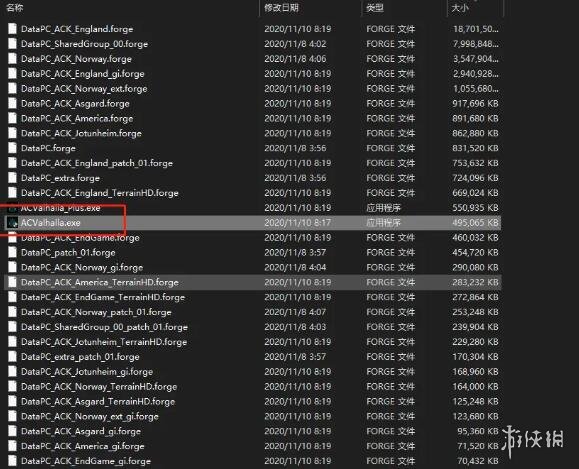Click file icon of DataPC_extra.forge
The image size is (579, 469).
click(x=13, y=178)
